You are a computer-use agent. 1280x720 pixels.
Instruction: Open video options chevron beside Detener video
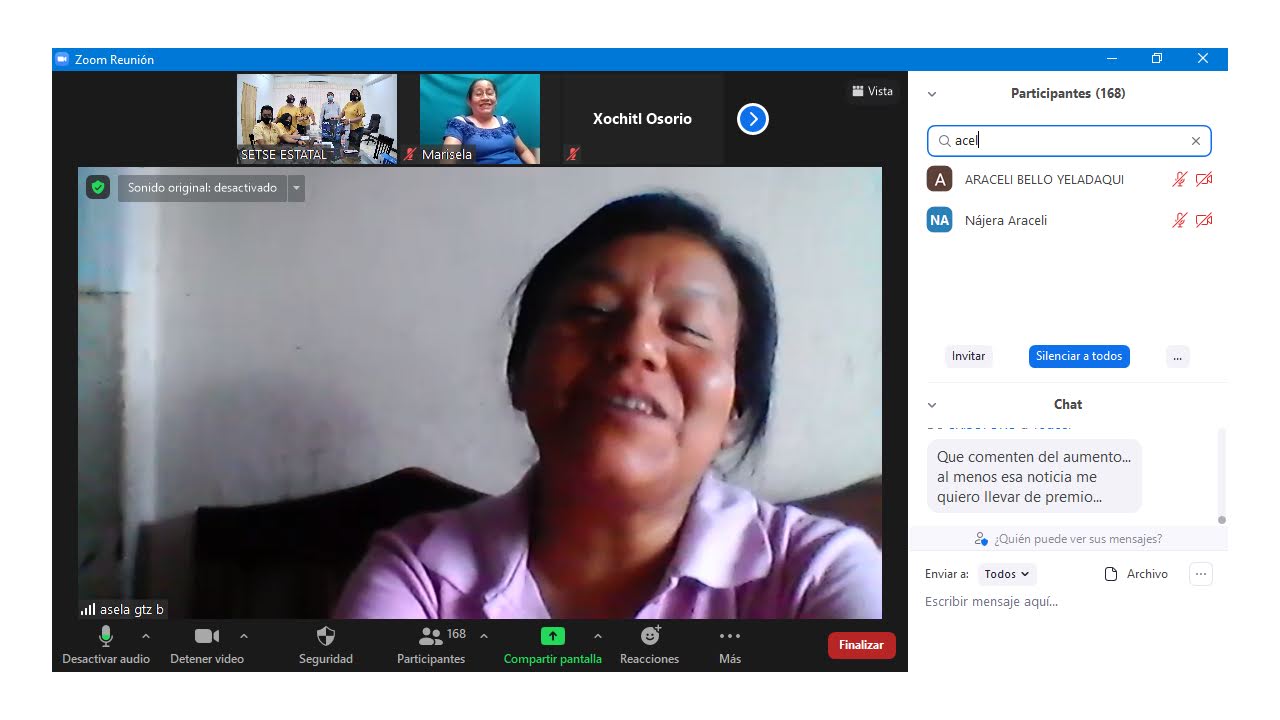[x=244, y=636]
